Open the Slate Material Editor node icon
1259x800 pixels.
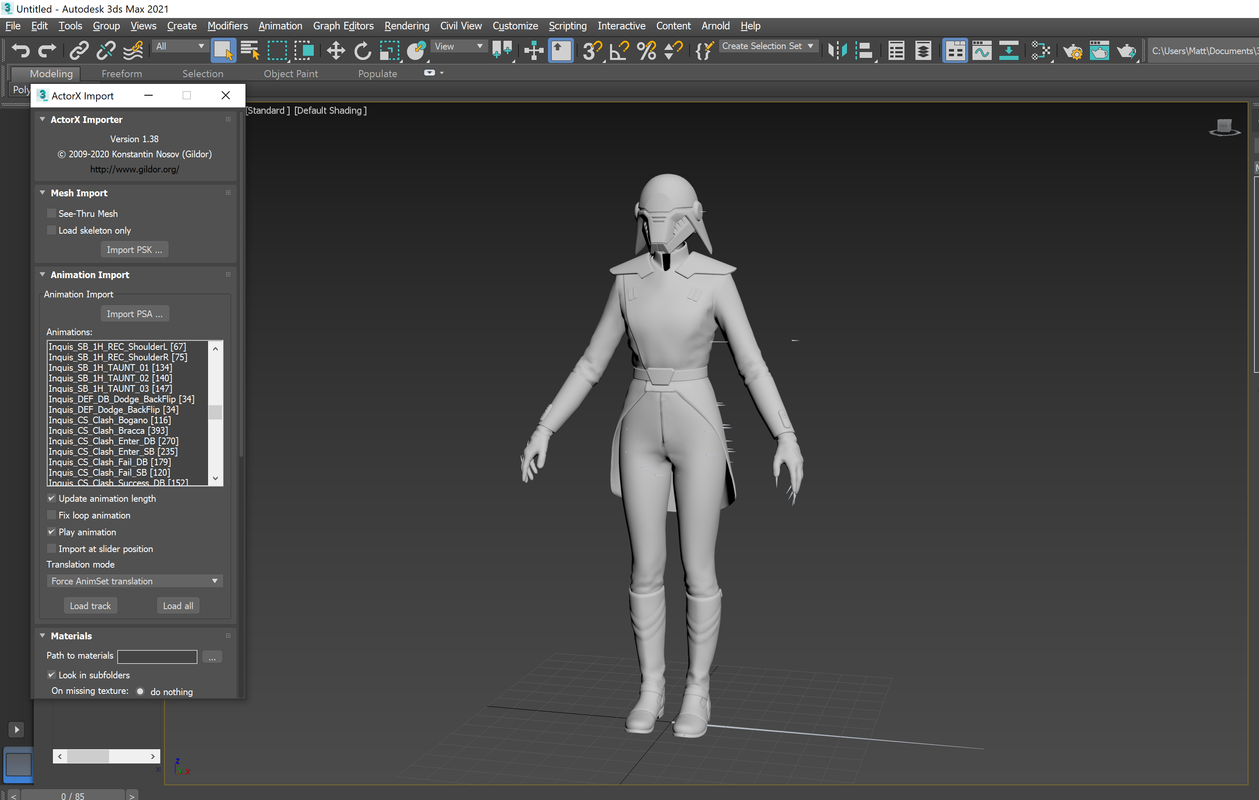(1041, 50)
